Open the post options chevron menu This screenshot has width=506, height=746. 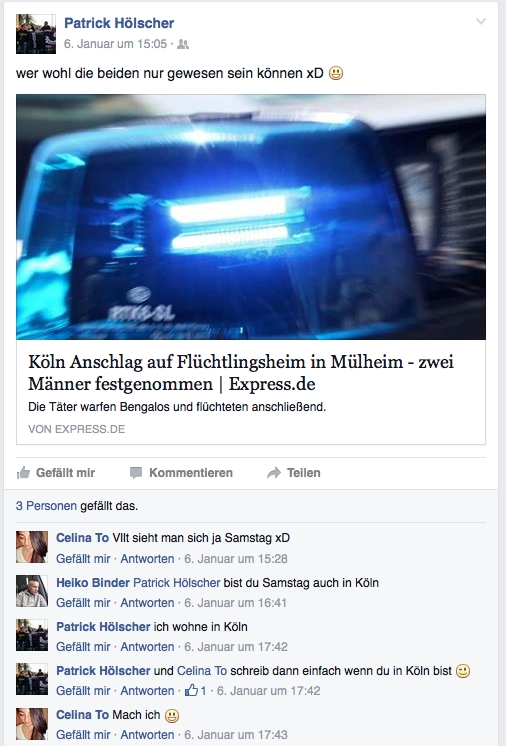(x=481, y=21)
